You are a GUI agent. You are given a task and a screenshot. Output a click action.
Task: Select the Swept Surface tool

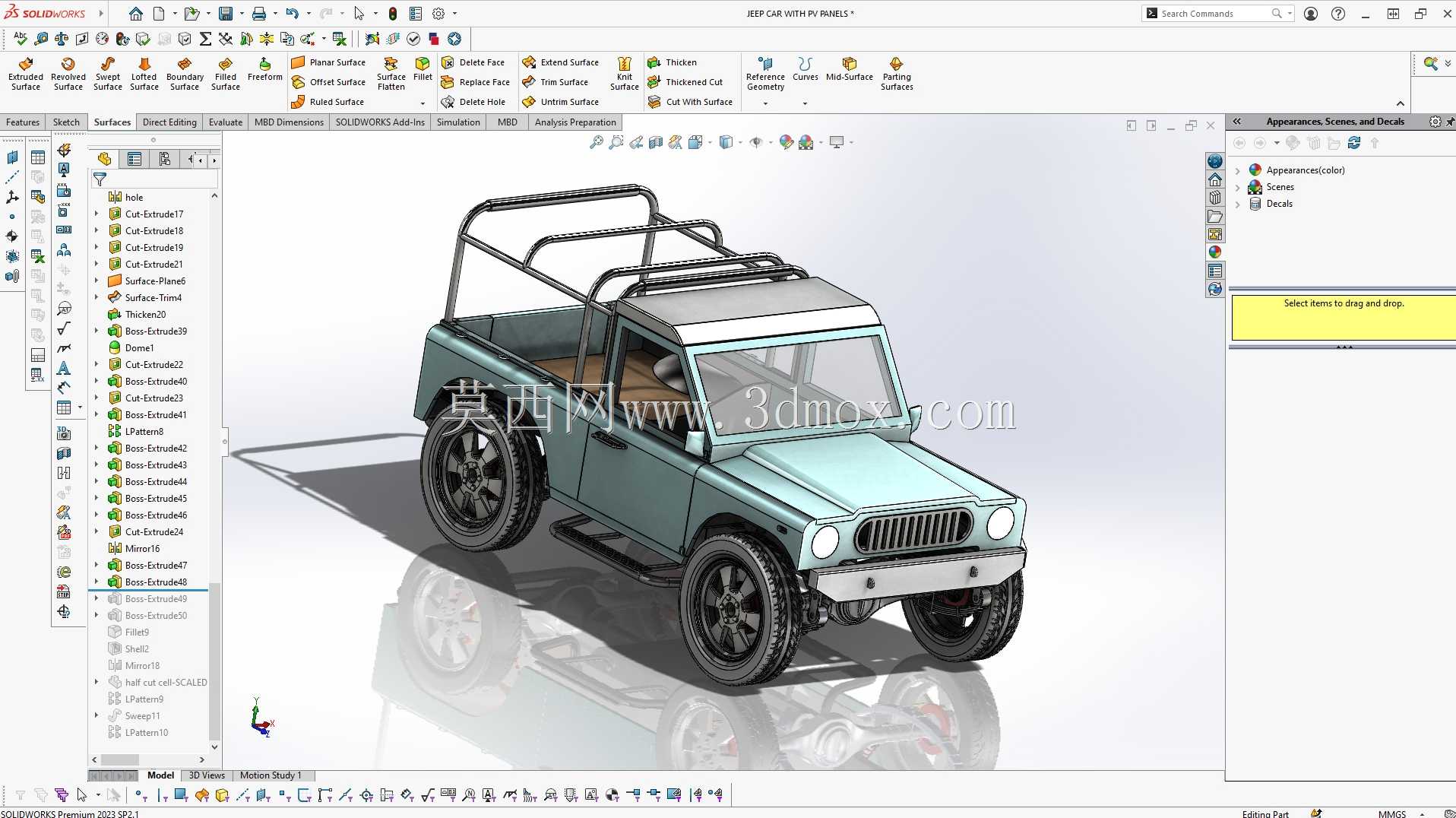click(x=108, y=74)
